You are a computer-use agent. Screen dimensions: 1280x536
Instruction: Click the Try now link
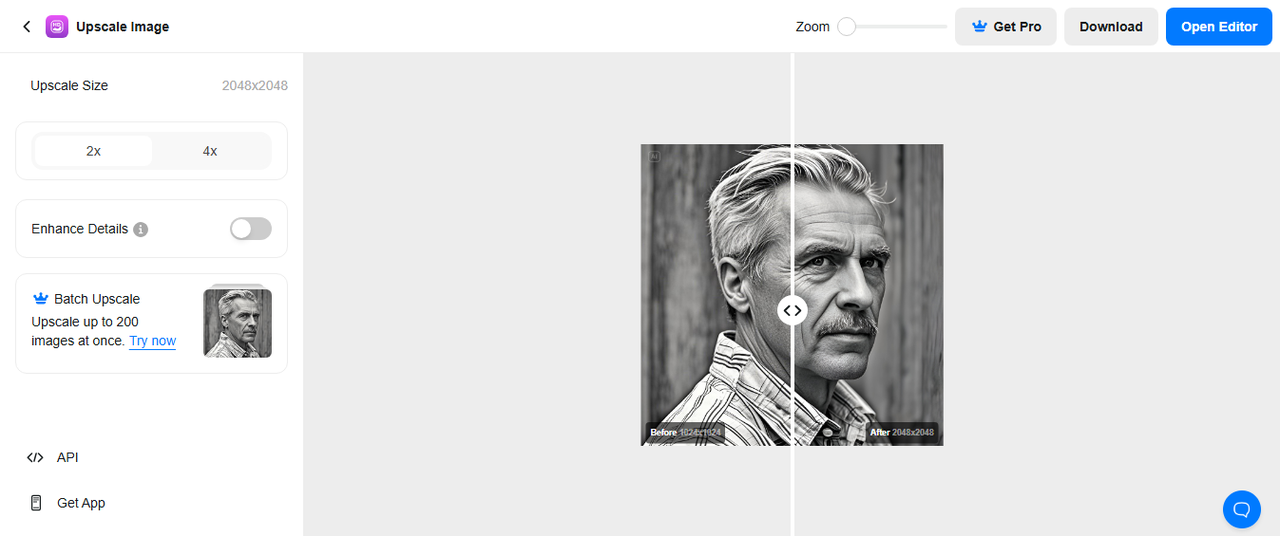(x=152, y=341)
